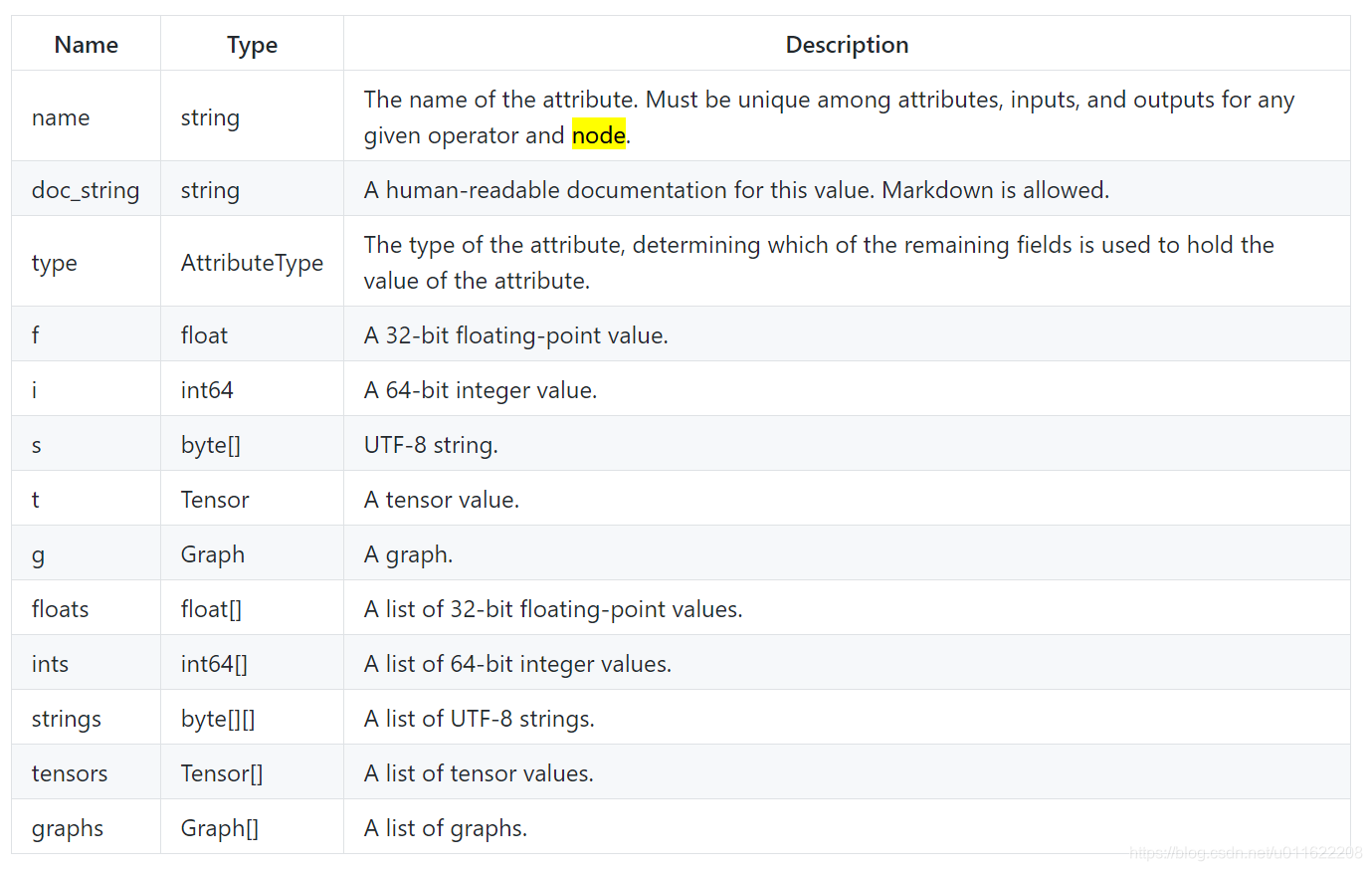Click 'A list of graphs.' description
This screenshot has height=871, width=1372.
click(x=446, y=828)
